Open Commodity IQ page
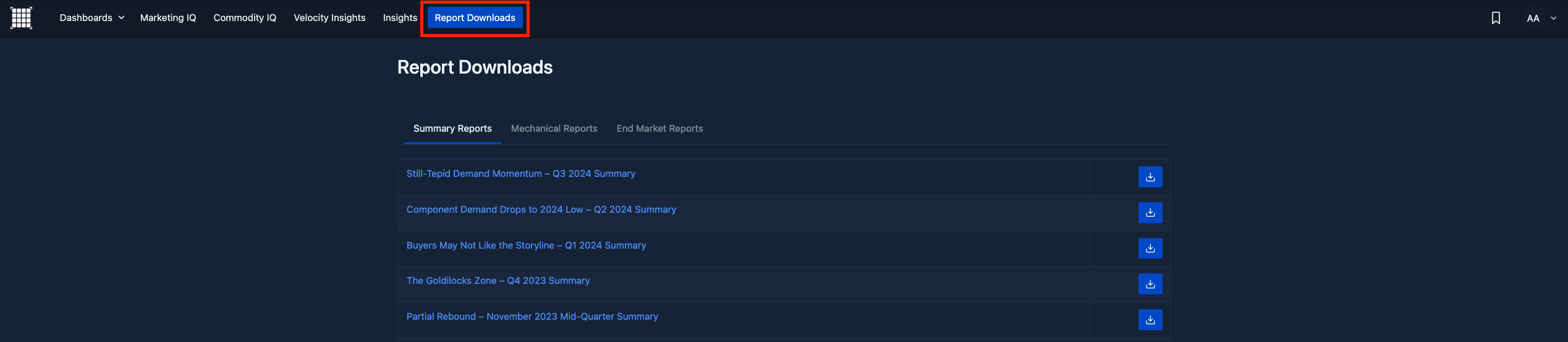The image size is (1568, 342). [245, 18]
